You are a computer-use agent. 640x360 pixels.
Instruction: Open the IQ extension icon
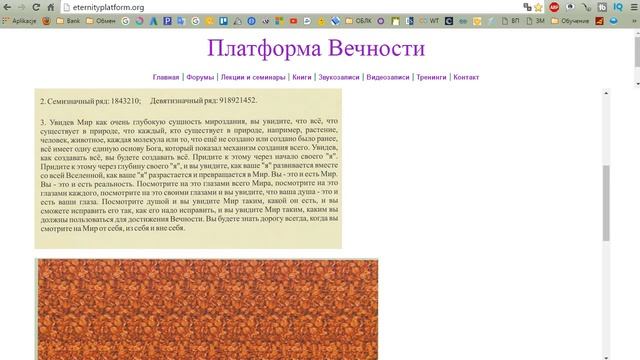(618, 7)
